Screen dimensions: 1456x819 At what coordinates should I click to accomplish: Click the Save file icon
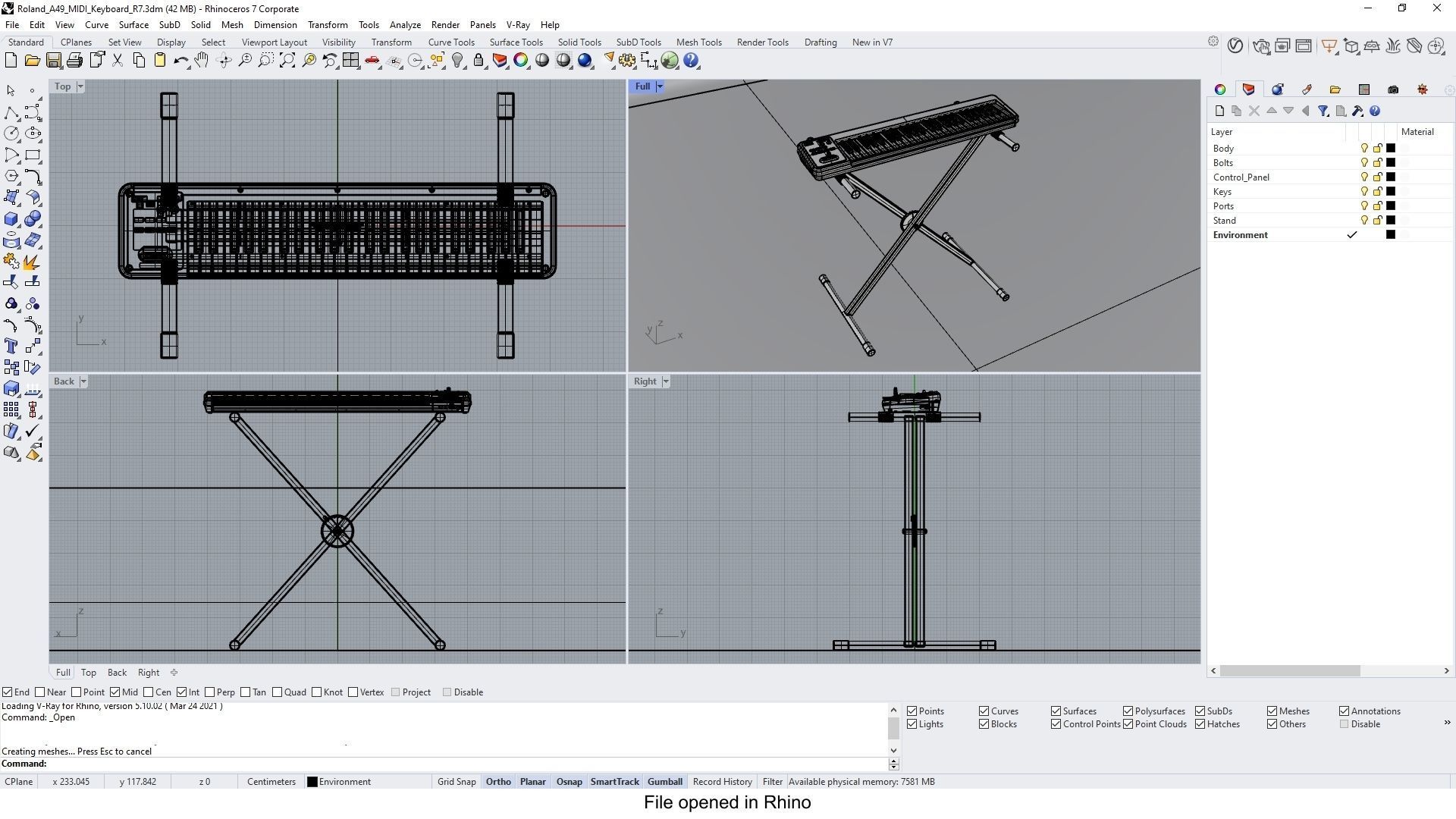click(53, 61)
